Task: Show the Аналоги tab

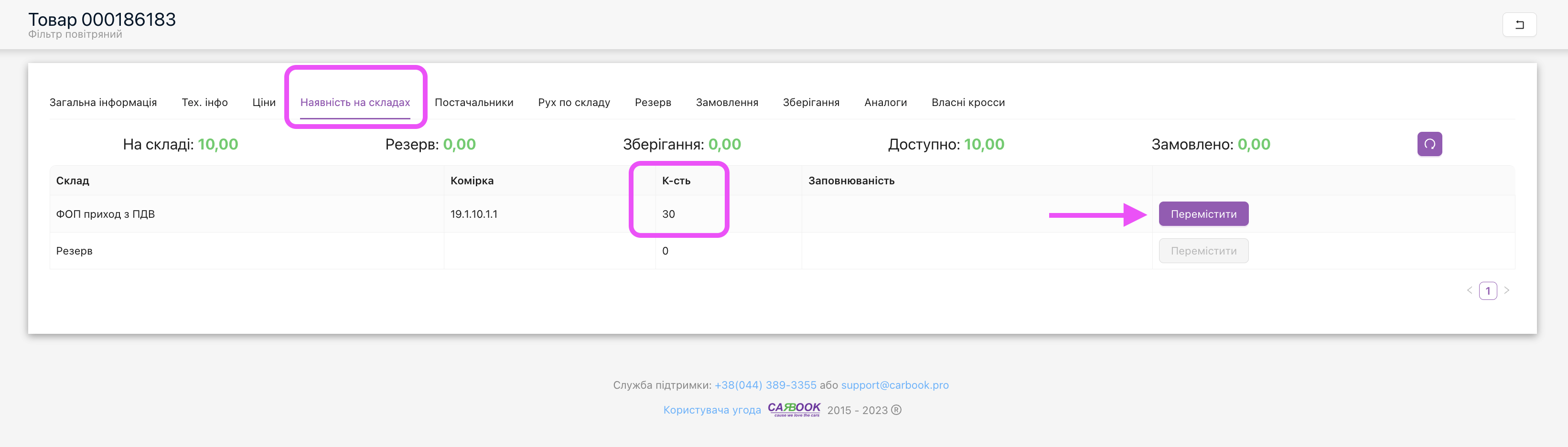Action: [x=885, y=102]
